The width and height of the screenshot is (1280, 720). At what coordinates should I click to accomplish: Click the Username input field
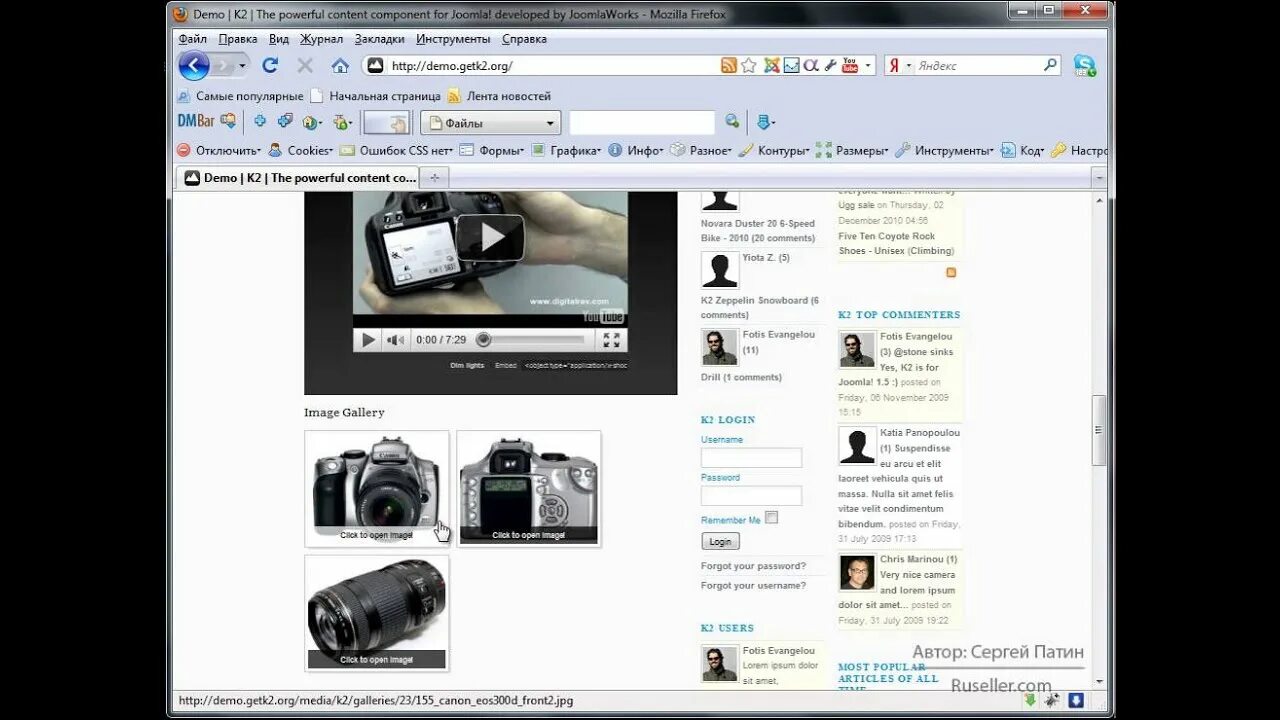pyautogui.click(x=751, y=458)
